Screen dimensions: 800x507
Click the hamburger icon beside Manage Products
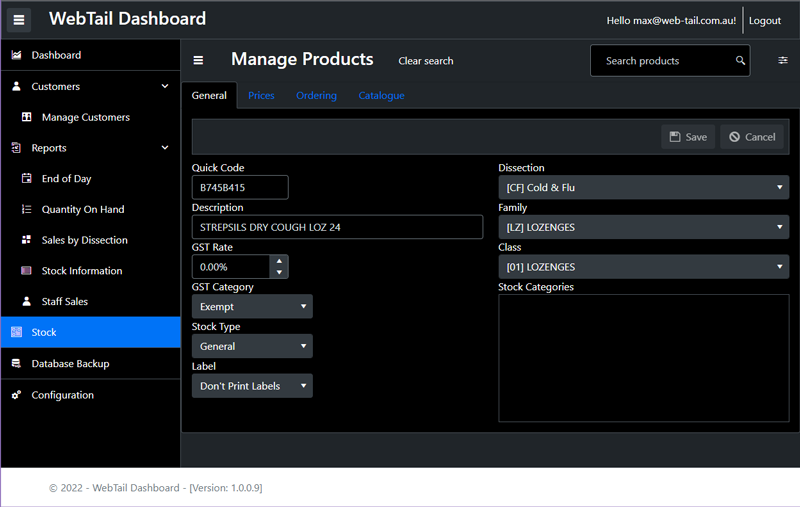[198, 60]
